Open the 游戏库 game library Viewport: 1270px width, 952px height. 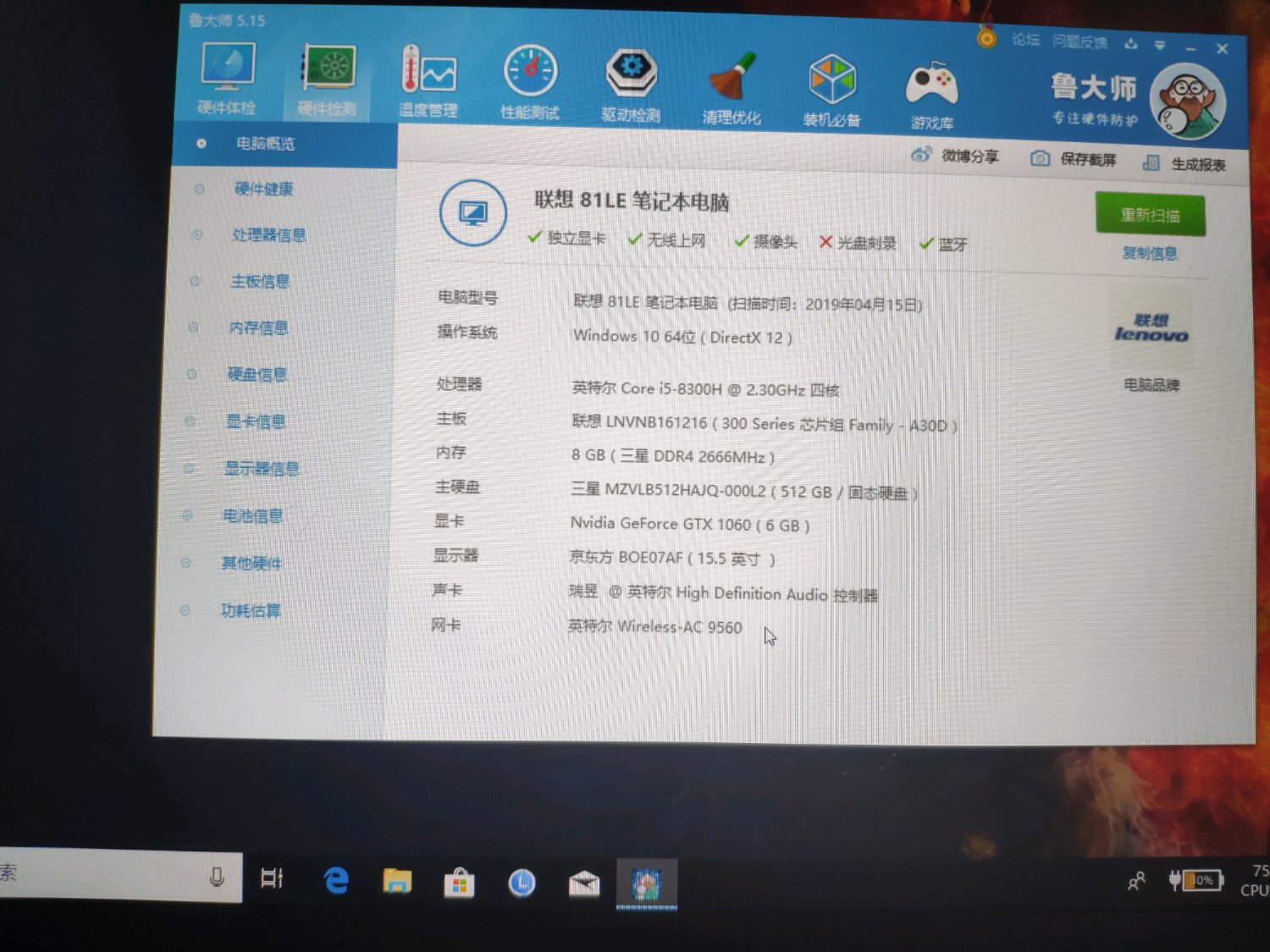[x=932, y=95]
